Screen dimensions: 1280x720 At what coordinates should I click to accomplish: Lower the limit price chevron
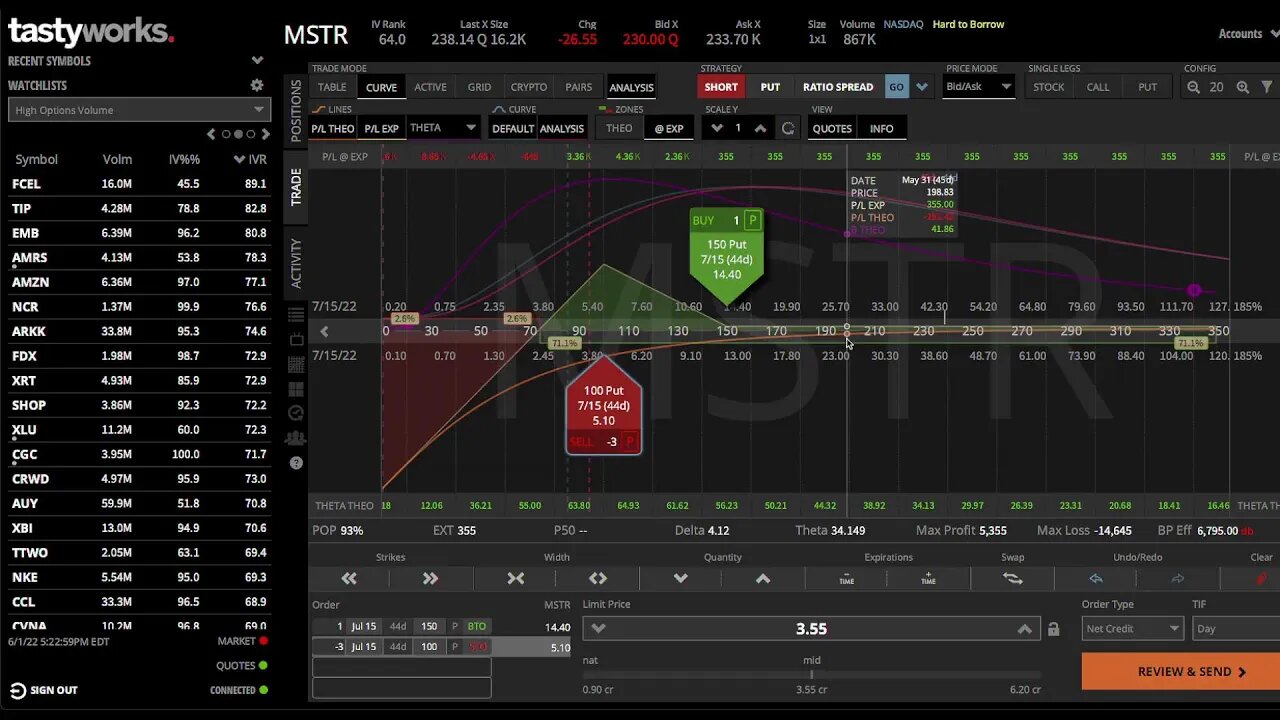tap(598, 629)
